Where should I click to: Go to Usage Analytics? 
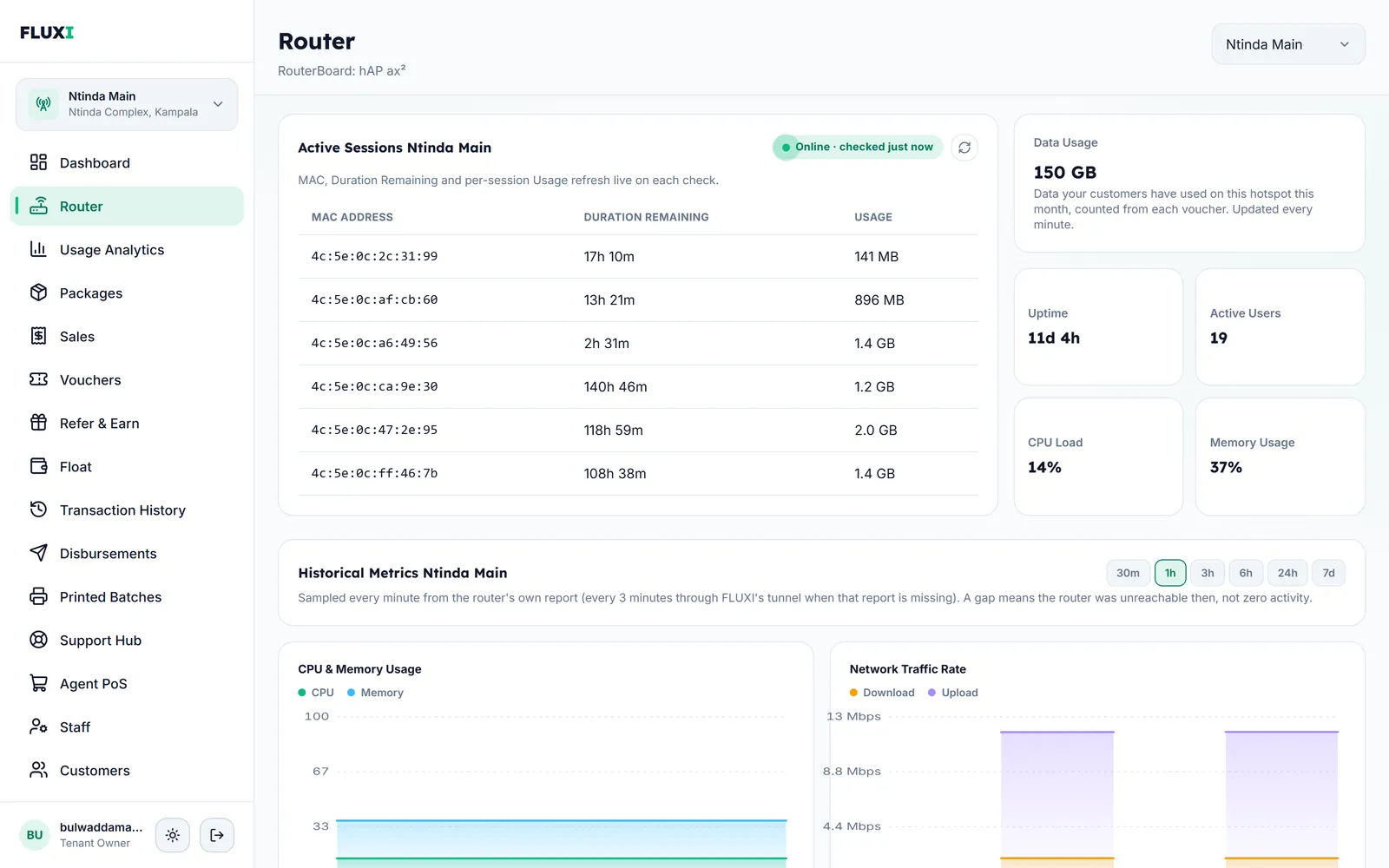pos(127,249)
